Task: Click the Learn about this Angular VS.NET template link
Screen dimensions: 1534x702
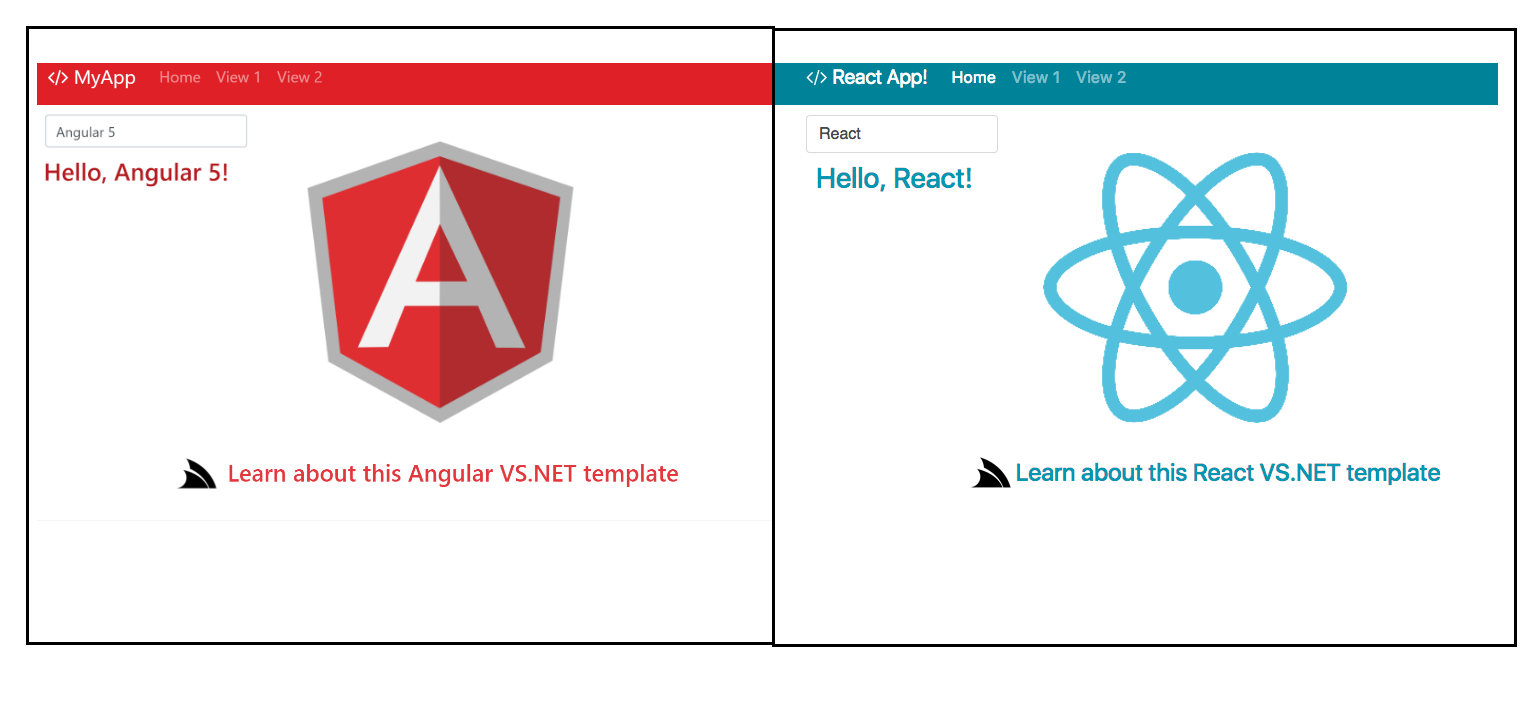Action: coord(453,473)
